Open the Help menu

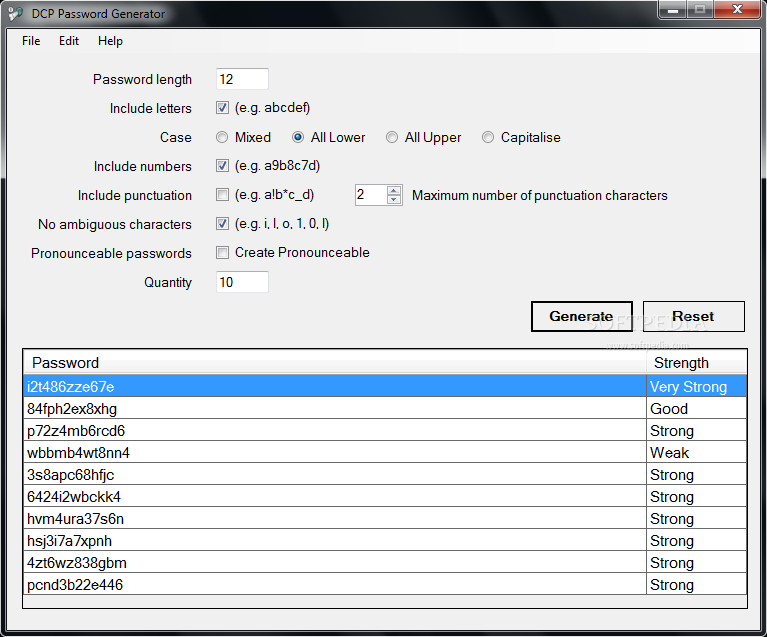(110, 41)
